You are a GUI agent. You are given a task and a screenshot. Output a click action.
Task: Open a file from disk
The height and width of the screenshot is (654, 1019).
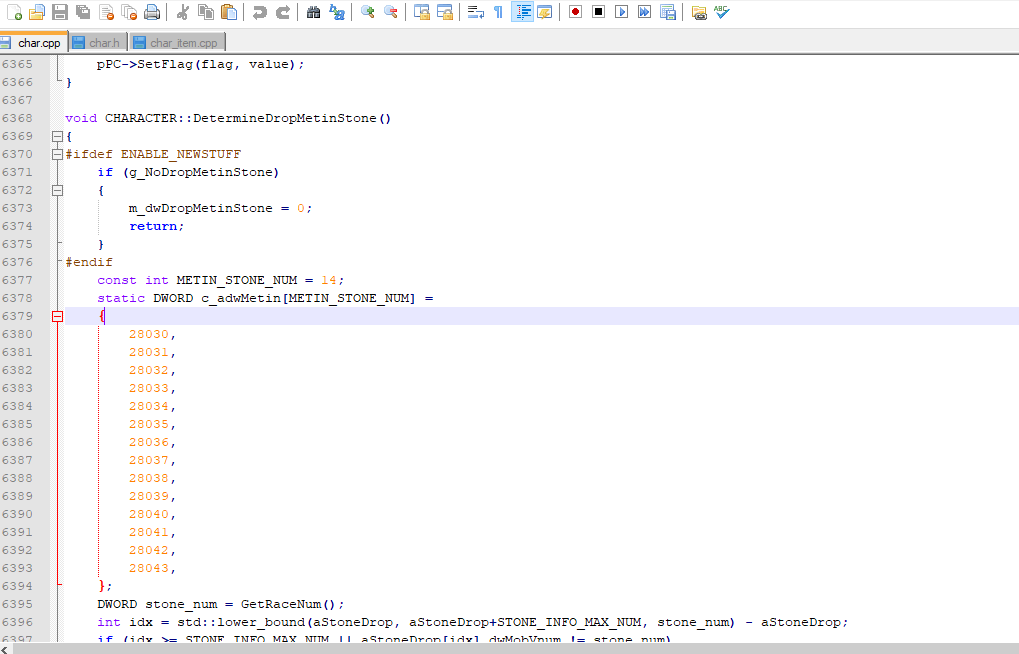pos(37,12)
